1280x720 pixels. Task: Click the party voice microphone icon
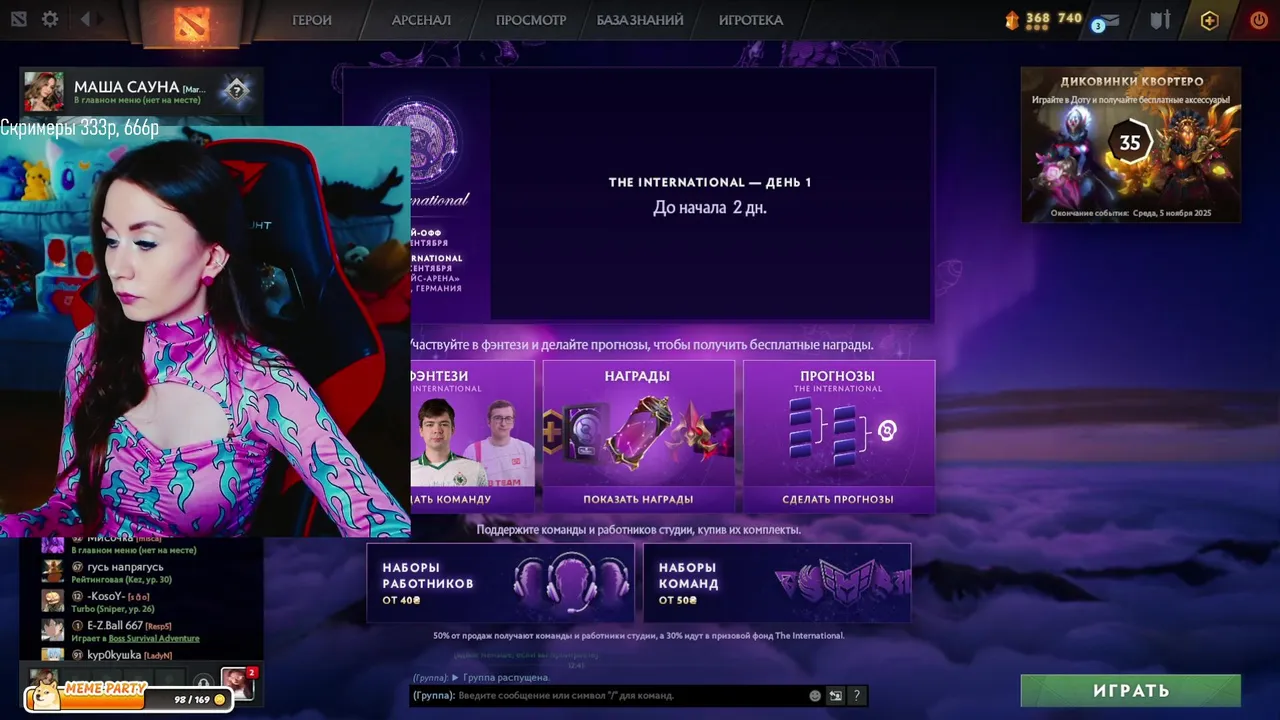(x=202, y=682)
